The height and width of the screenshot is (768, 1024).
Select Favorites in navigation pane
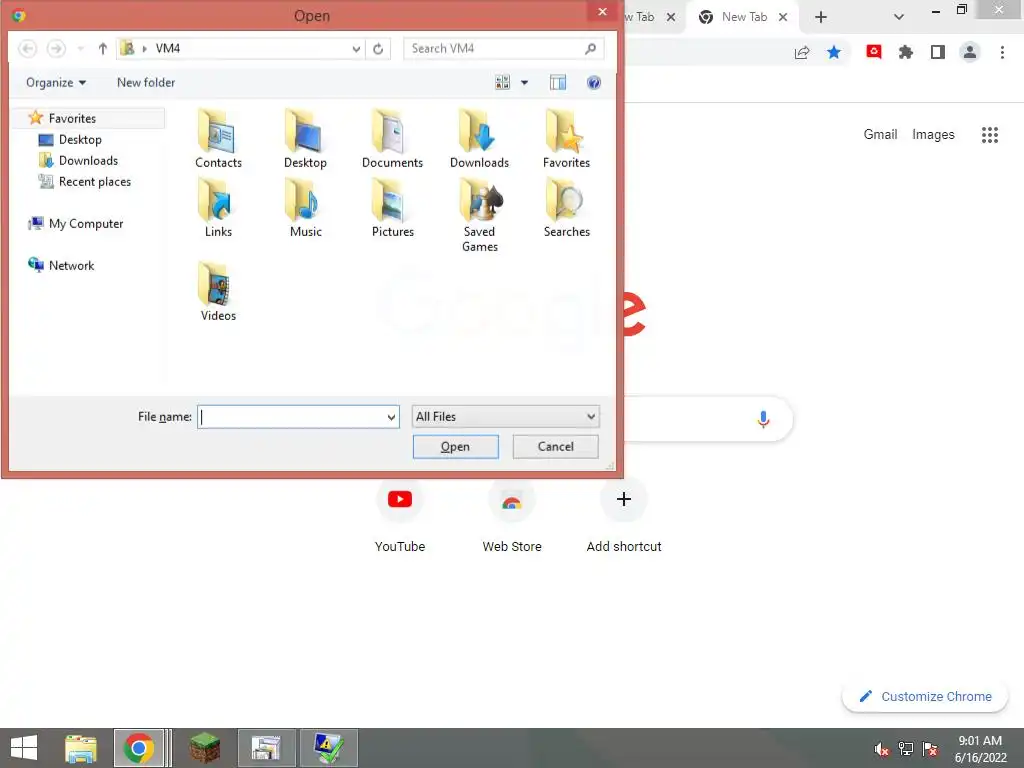(72, 118)
